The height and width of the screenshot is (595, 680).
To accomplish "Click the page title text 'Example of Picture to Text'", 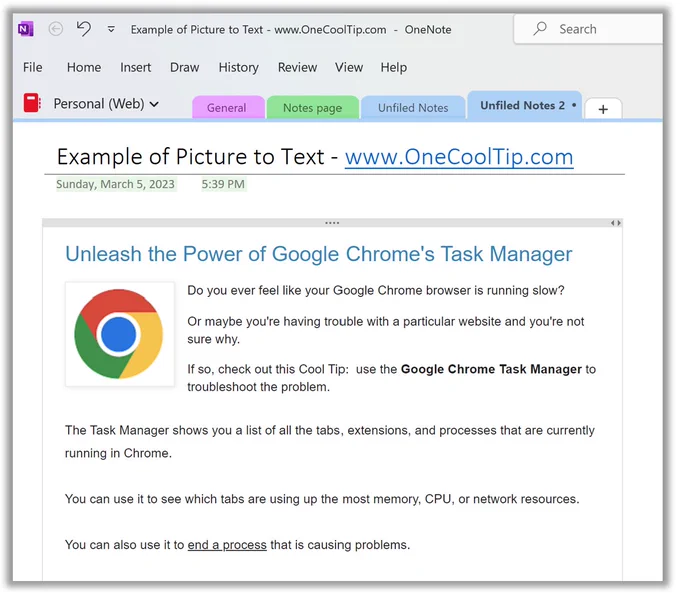I will [190, 157].
